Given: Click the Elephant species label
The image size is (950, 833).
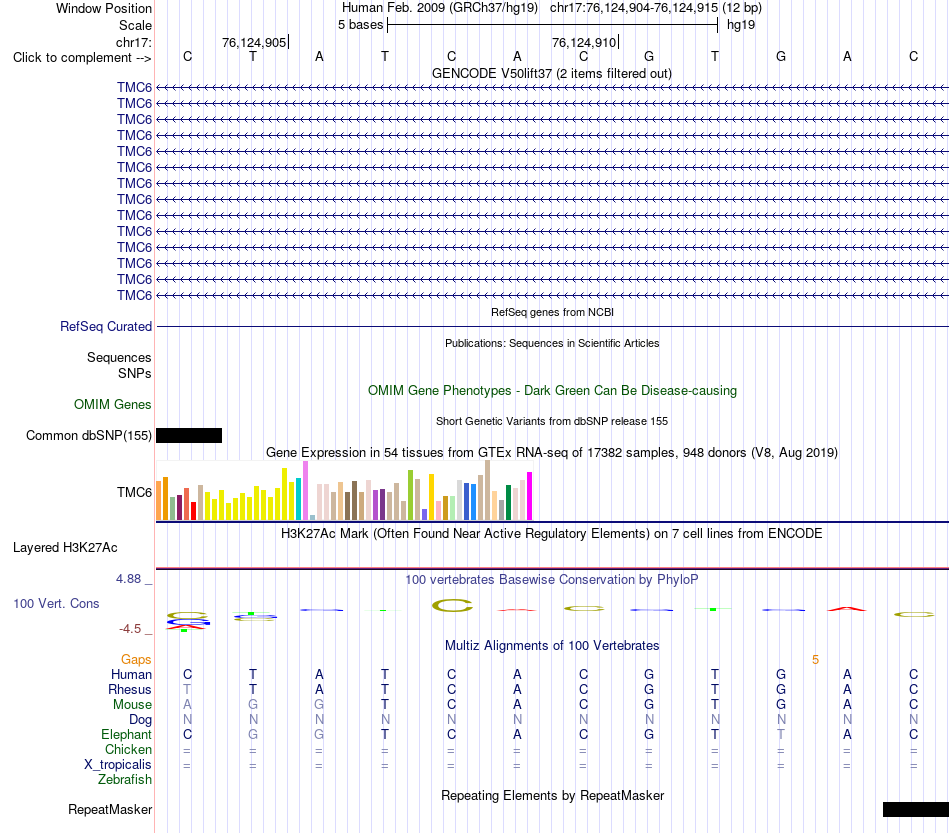Looking at the screenshot, I should tap(127, 734).
